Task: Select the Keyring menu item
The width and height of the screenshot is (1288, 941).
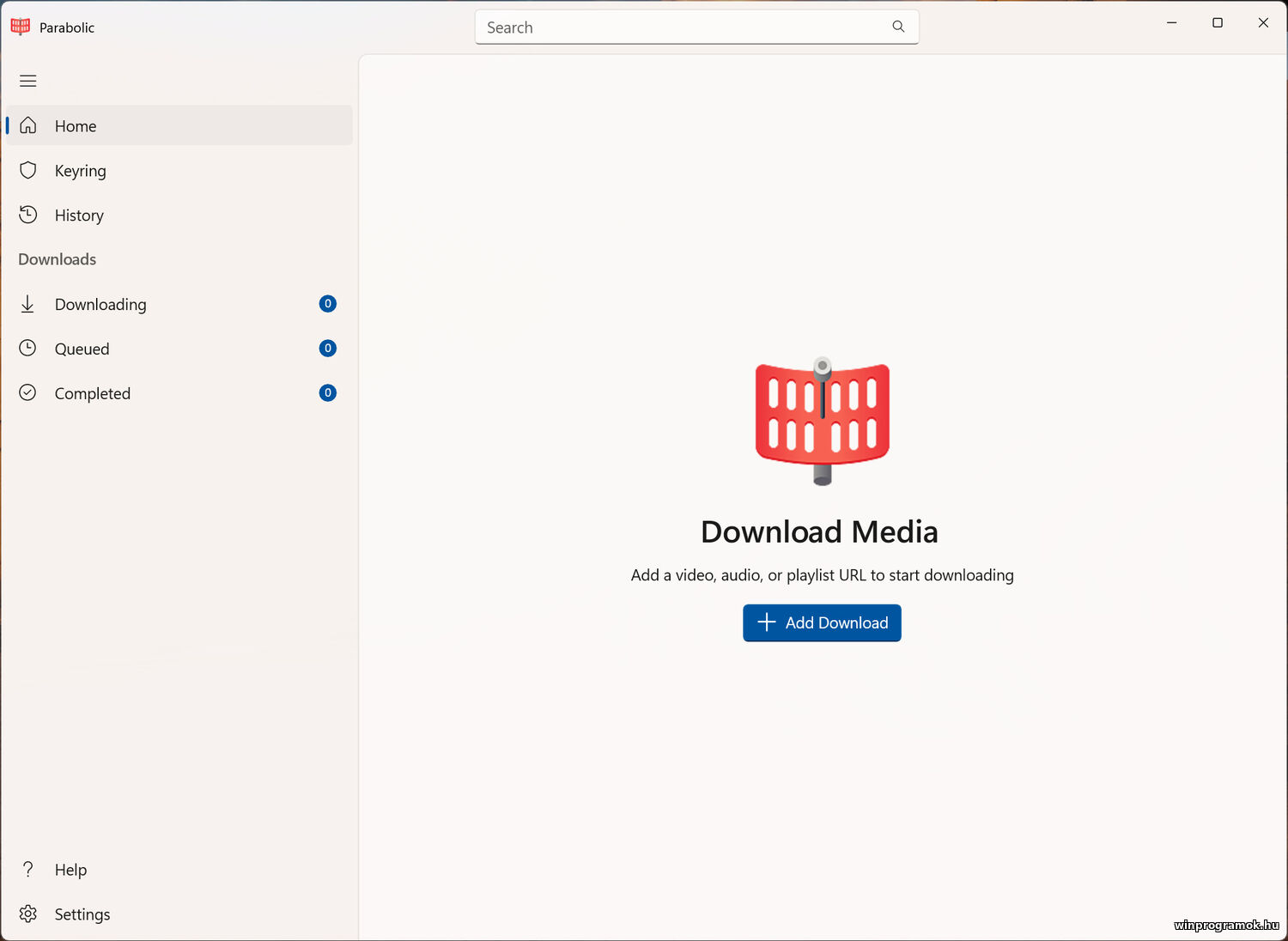Action: tap(81, 171)
